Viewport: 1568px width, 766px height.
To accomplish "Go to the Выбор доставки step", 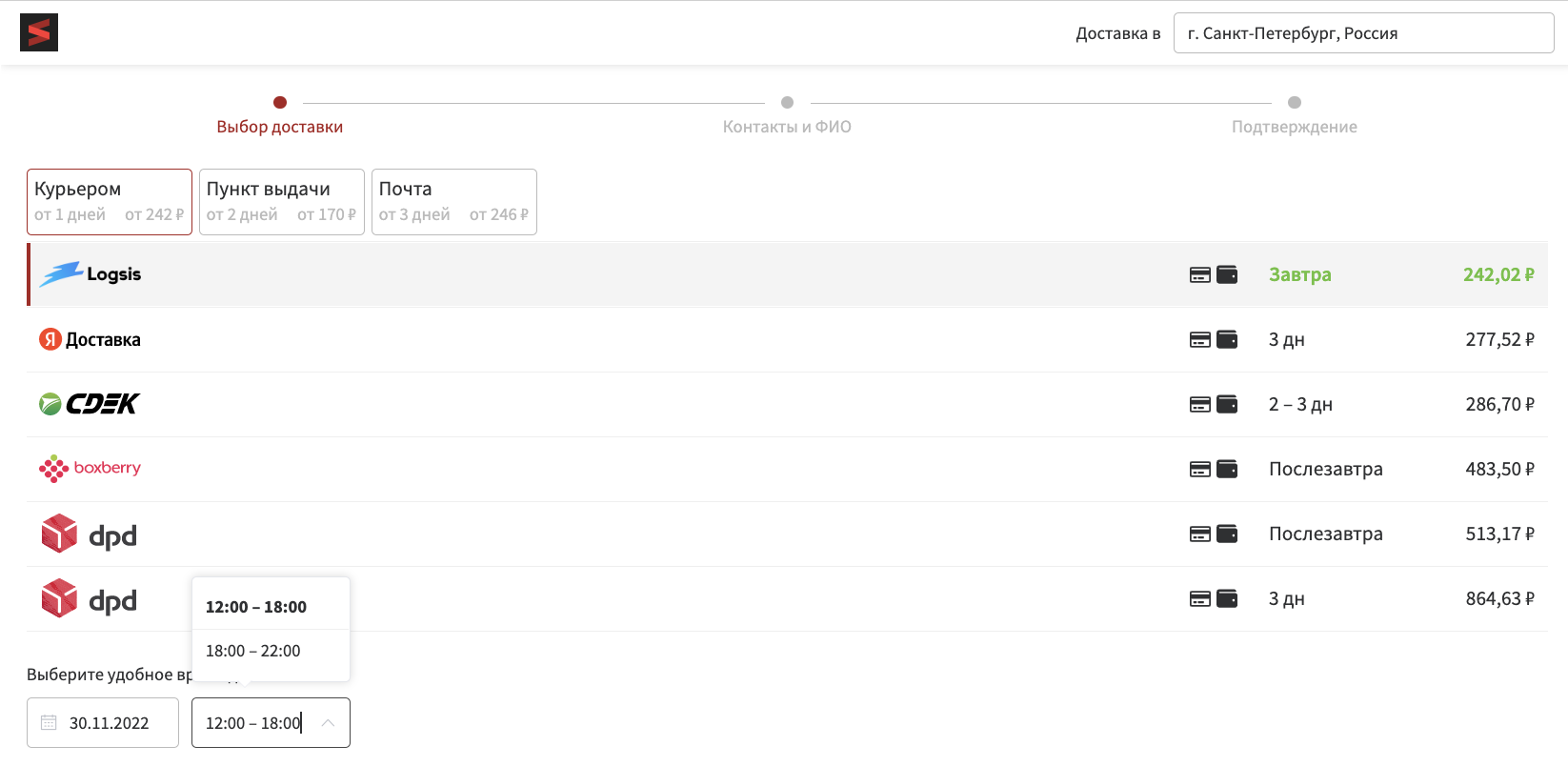I will 280,116.
